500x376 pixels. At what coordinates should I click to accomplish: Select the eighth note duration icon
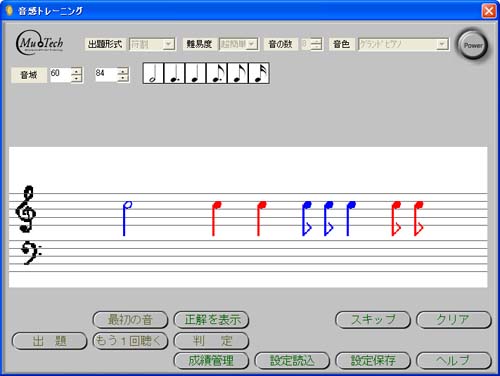(238, 73)
